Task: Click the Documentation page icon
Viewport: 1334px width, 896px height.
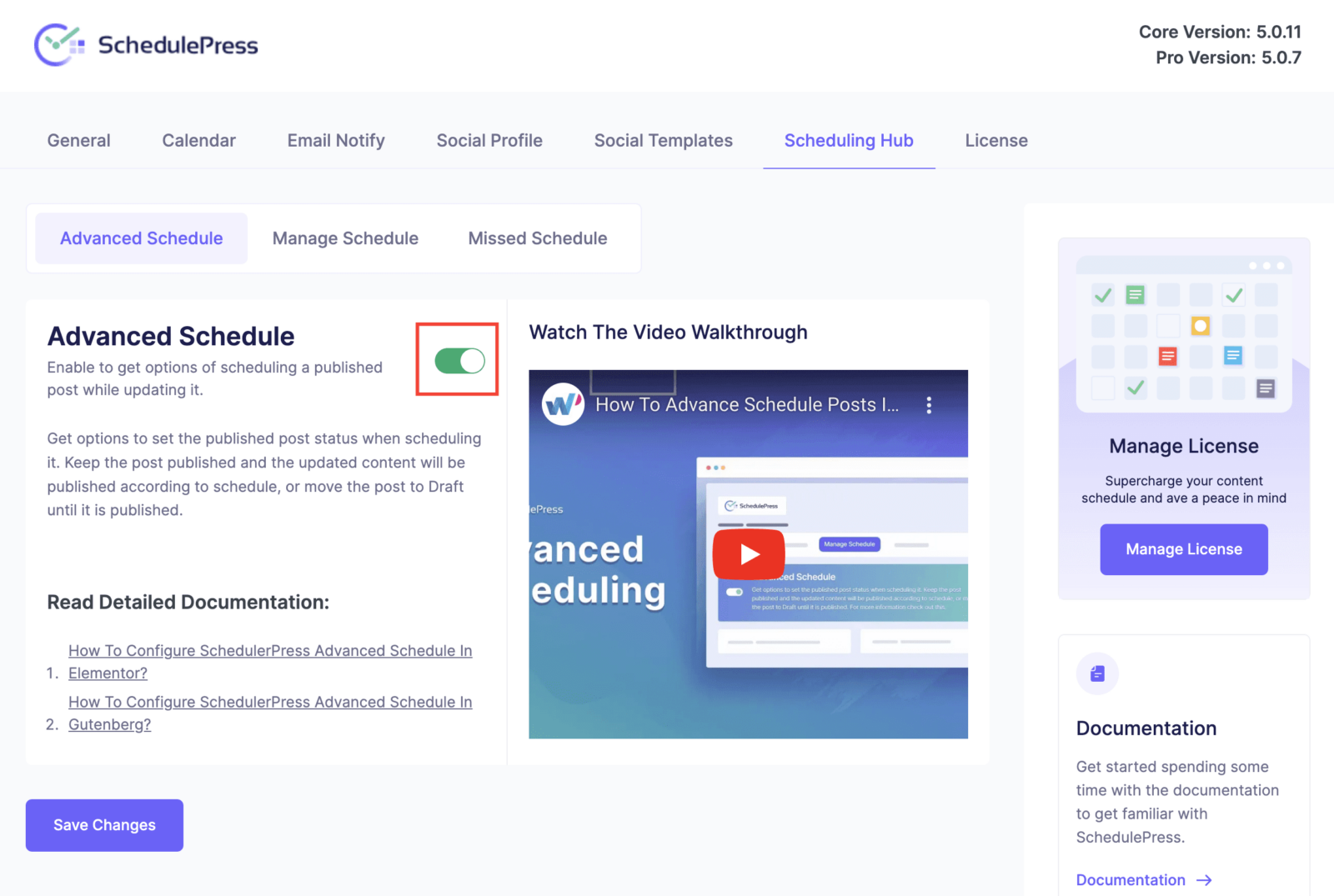Action: coord(1096,673)
